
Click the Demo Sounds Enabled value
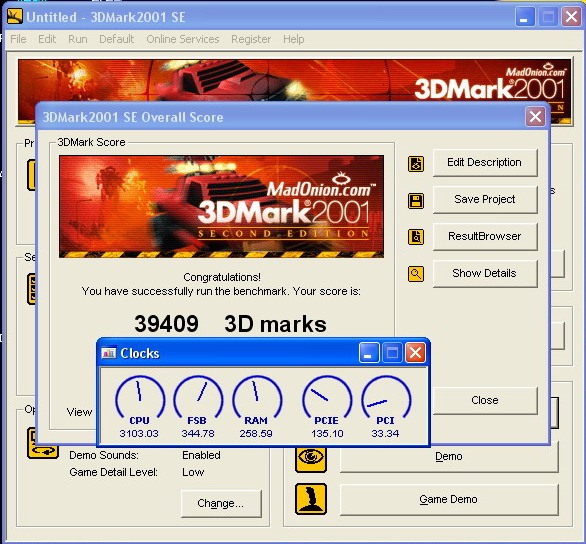(x=201, y=455)
